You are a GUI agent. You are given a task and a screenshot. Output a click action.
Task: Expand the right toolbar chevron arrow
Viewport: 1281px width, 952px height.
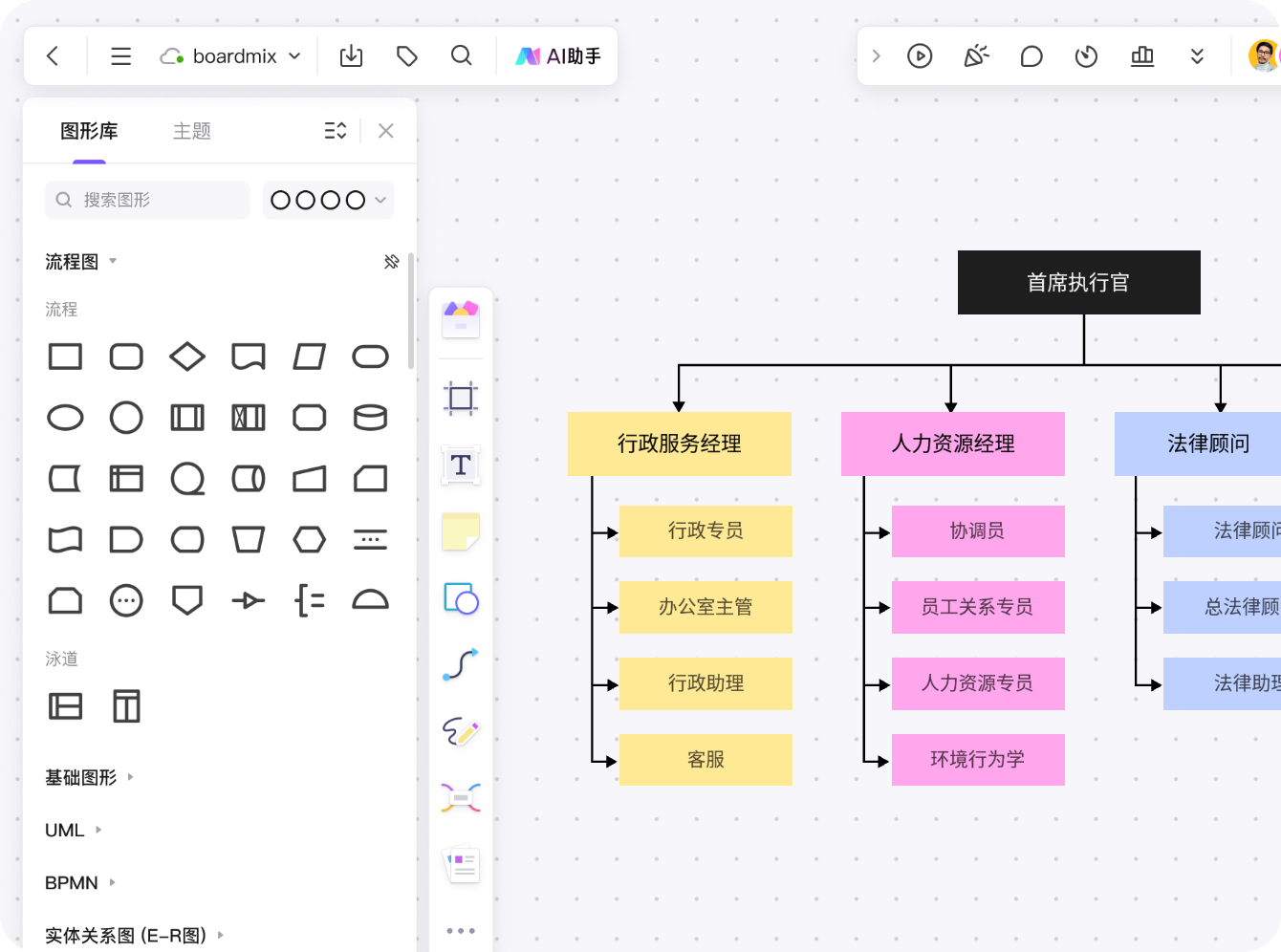pos(876,56)
